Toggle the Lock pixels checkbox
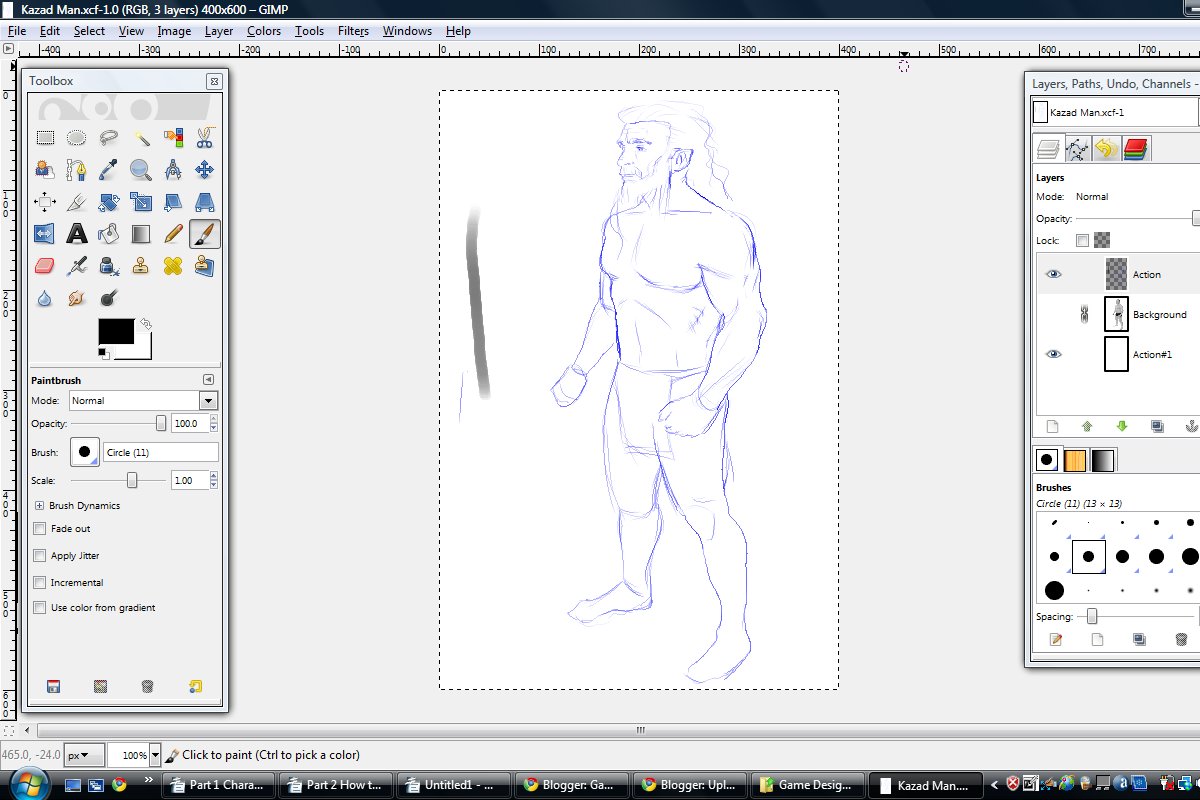This screenshot has width=1200, height=800. pyautogui.click(x=1082, y=241)
